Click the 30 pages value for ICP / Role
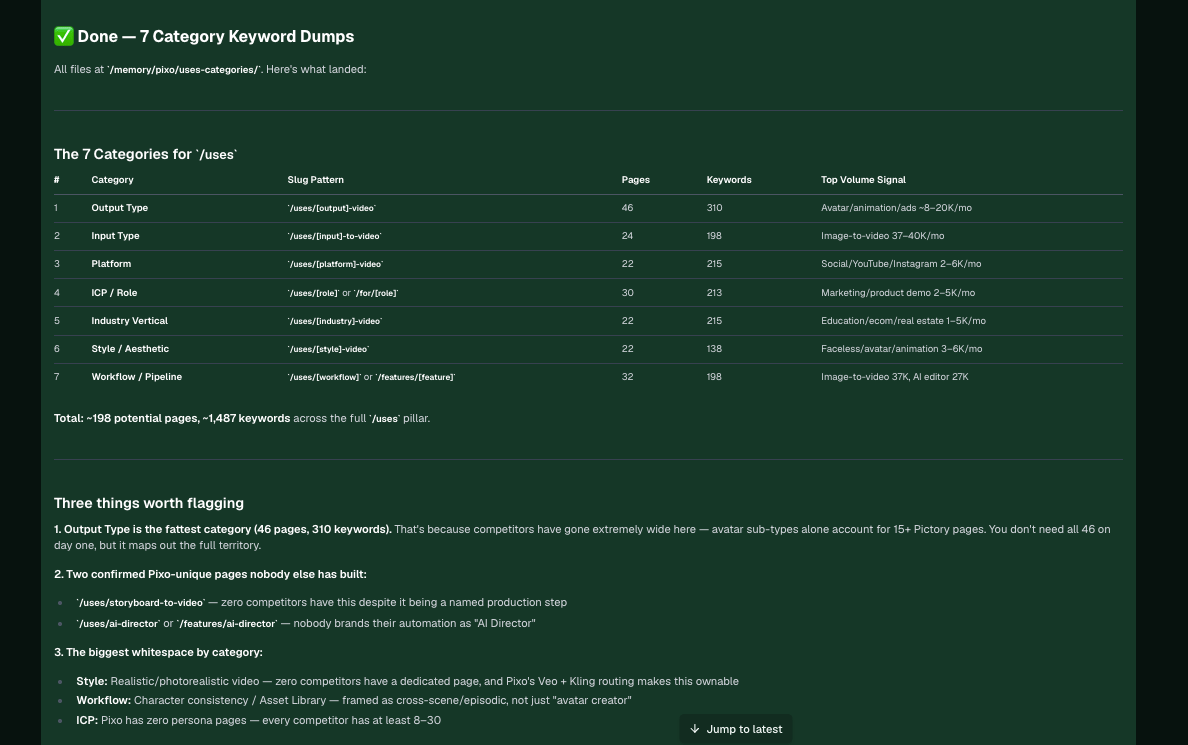 (627, 293)
